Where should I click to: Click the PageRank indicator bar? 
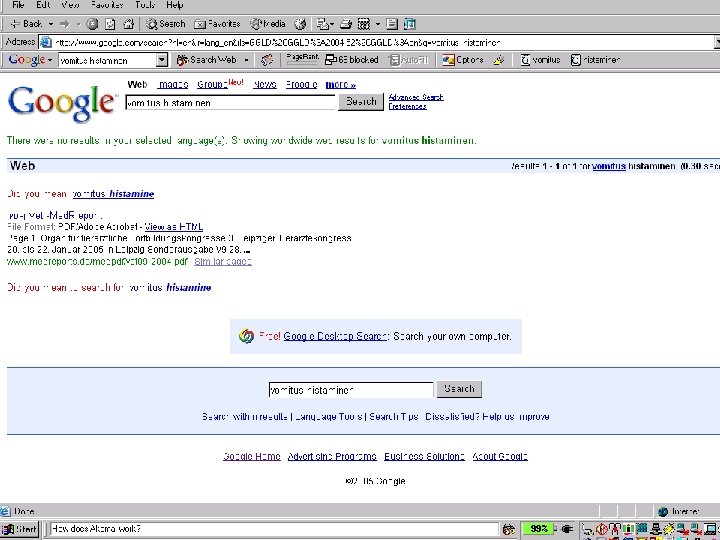coord(302,59)
